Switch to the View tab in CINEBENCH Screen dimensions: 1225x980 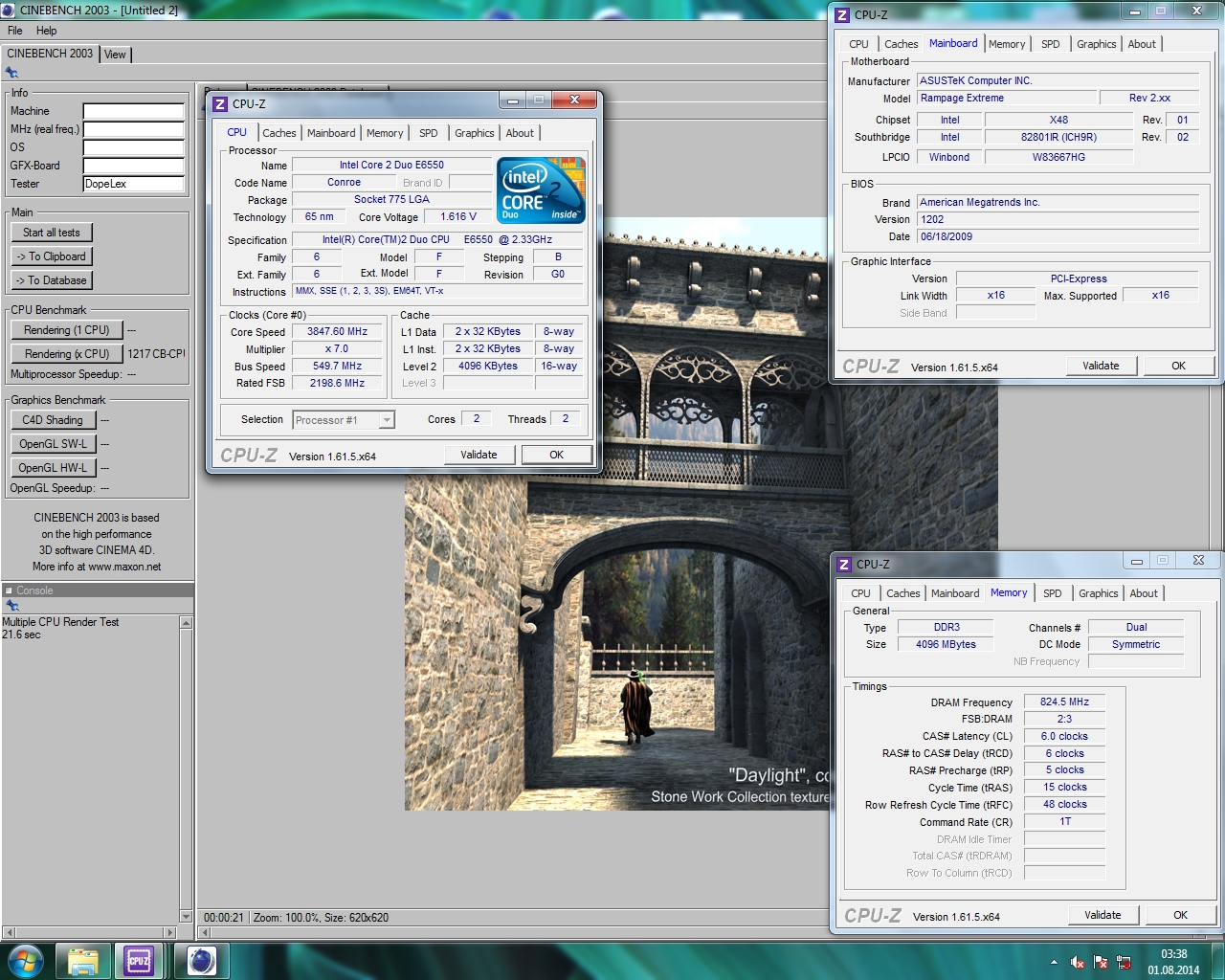[x=115, y=55]
